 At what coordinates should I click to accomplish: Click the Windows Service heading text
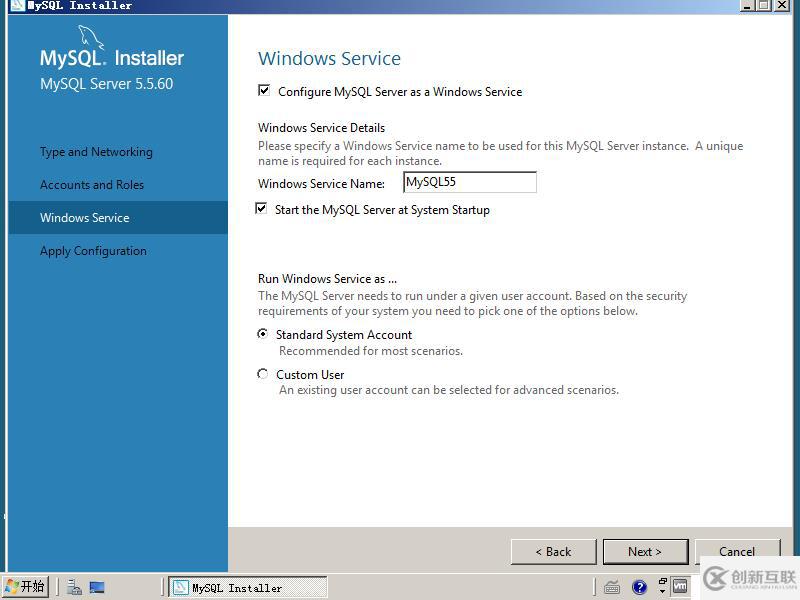pyautogui.click(x=330, y=59)
